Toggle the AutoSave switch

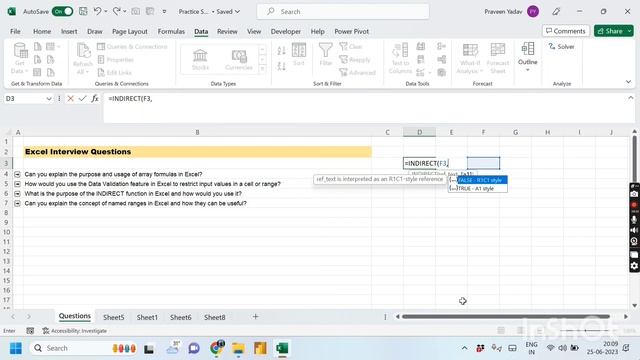pyautogui.click(x=62, y=11)
